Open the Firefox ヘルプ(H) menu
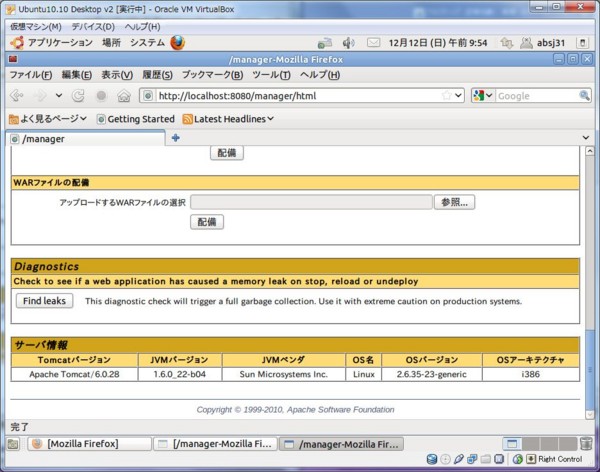Screen dimensions: 600x472 [x=320, y=75]
